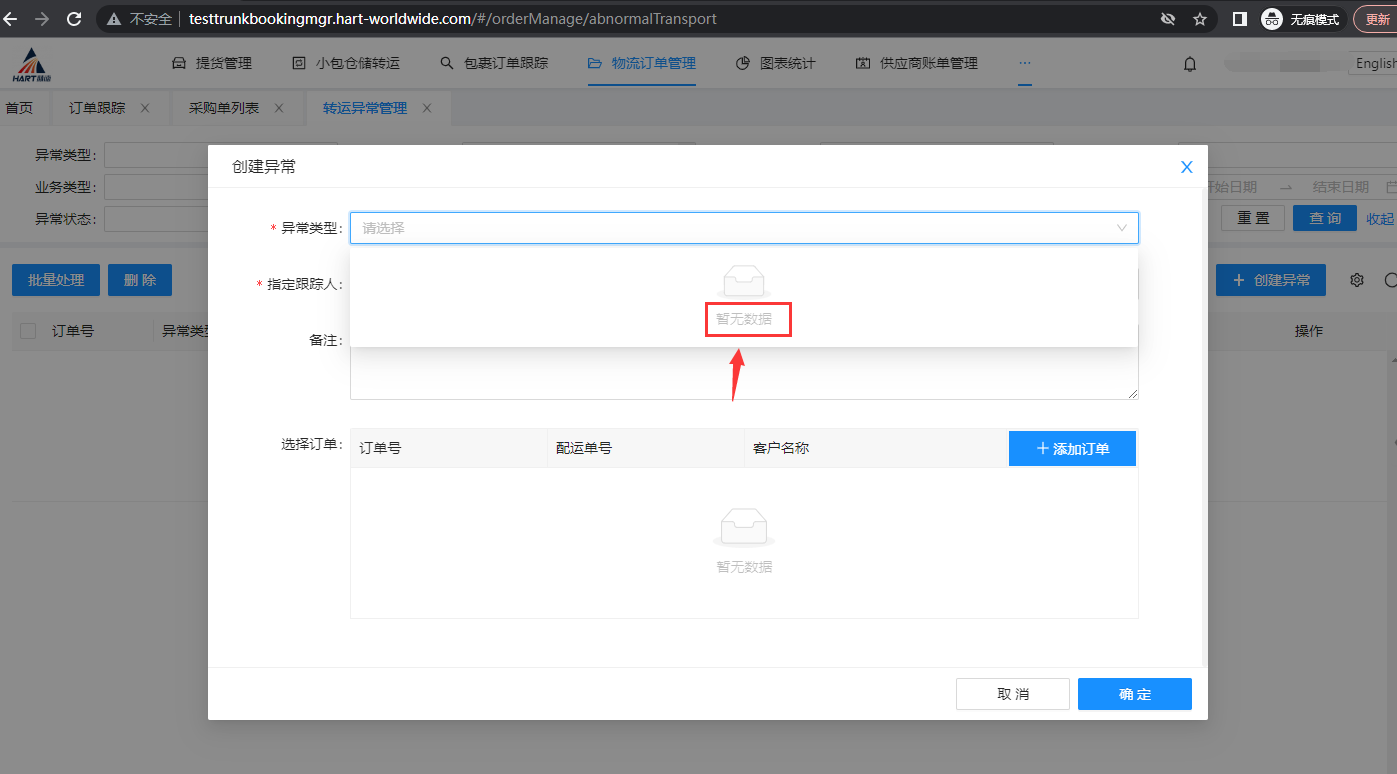1397x774 pixels.
Task: Reload the page with browser refresh icon
Action: pos(74,19)
